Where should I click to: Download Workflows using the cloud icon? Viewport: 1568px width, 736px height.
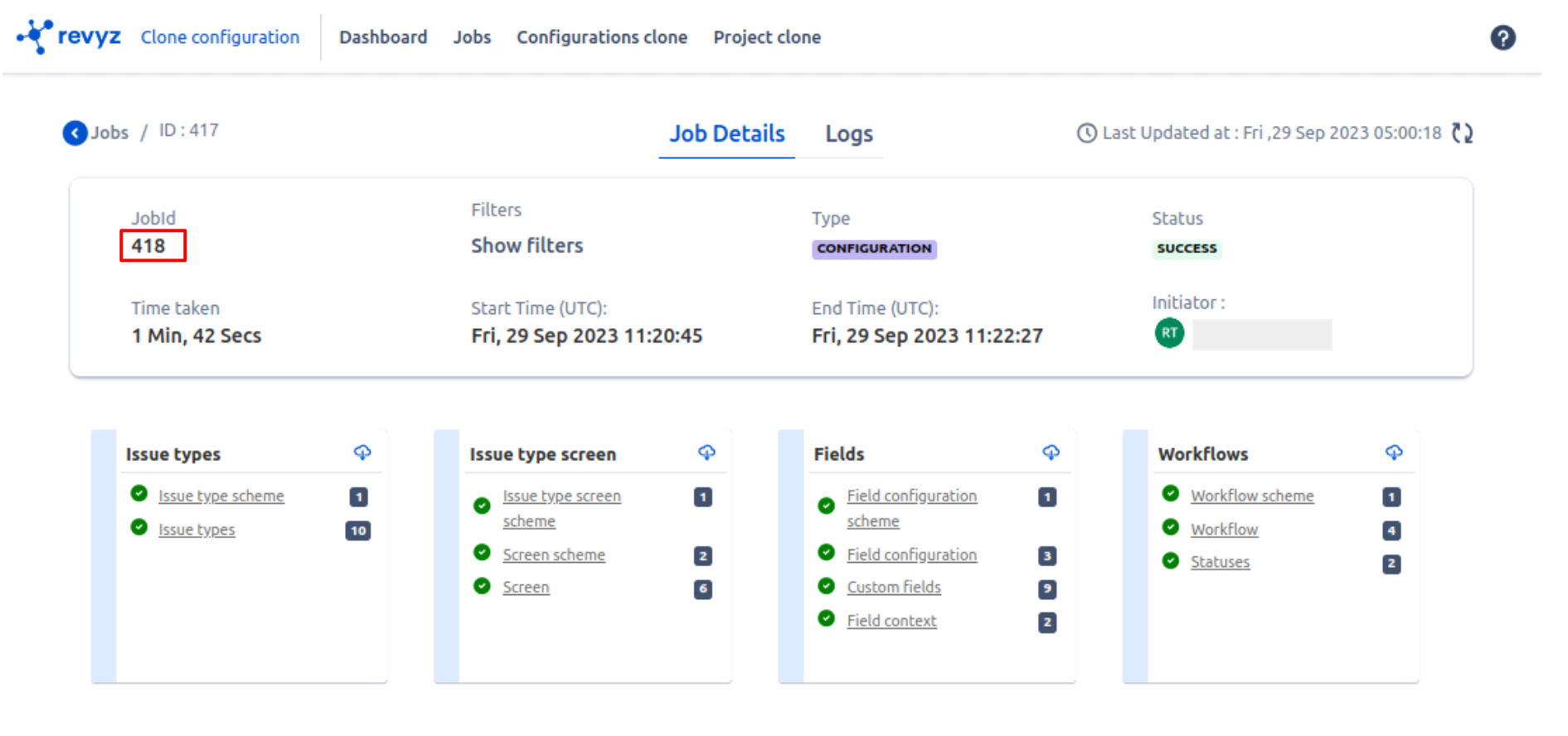(x=1394, y=453)
